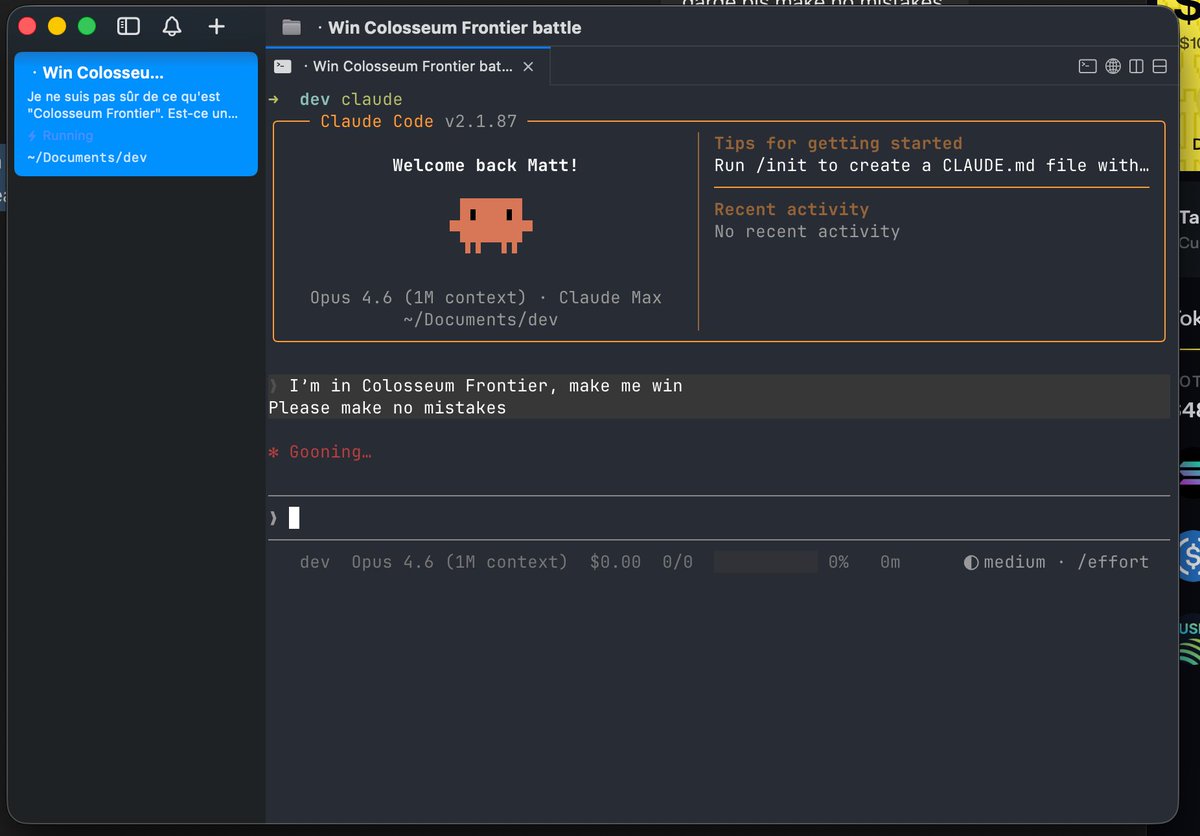Click 'Opus 4.6 (1M context) · Claude Max' line
Image resolution: width=1200 pixels, height=836 pixels.
(x=485, y=297)
